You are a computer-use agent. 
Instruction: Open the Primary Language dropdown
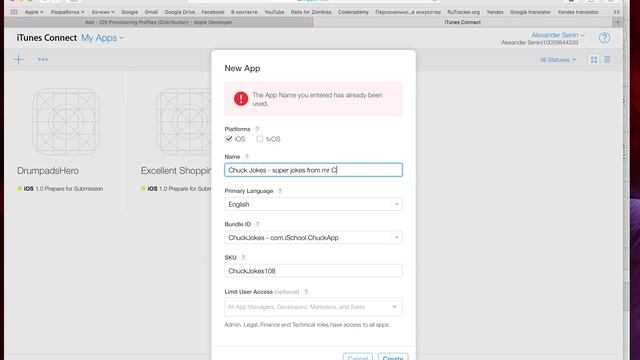coord(313,204)
